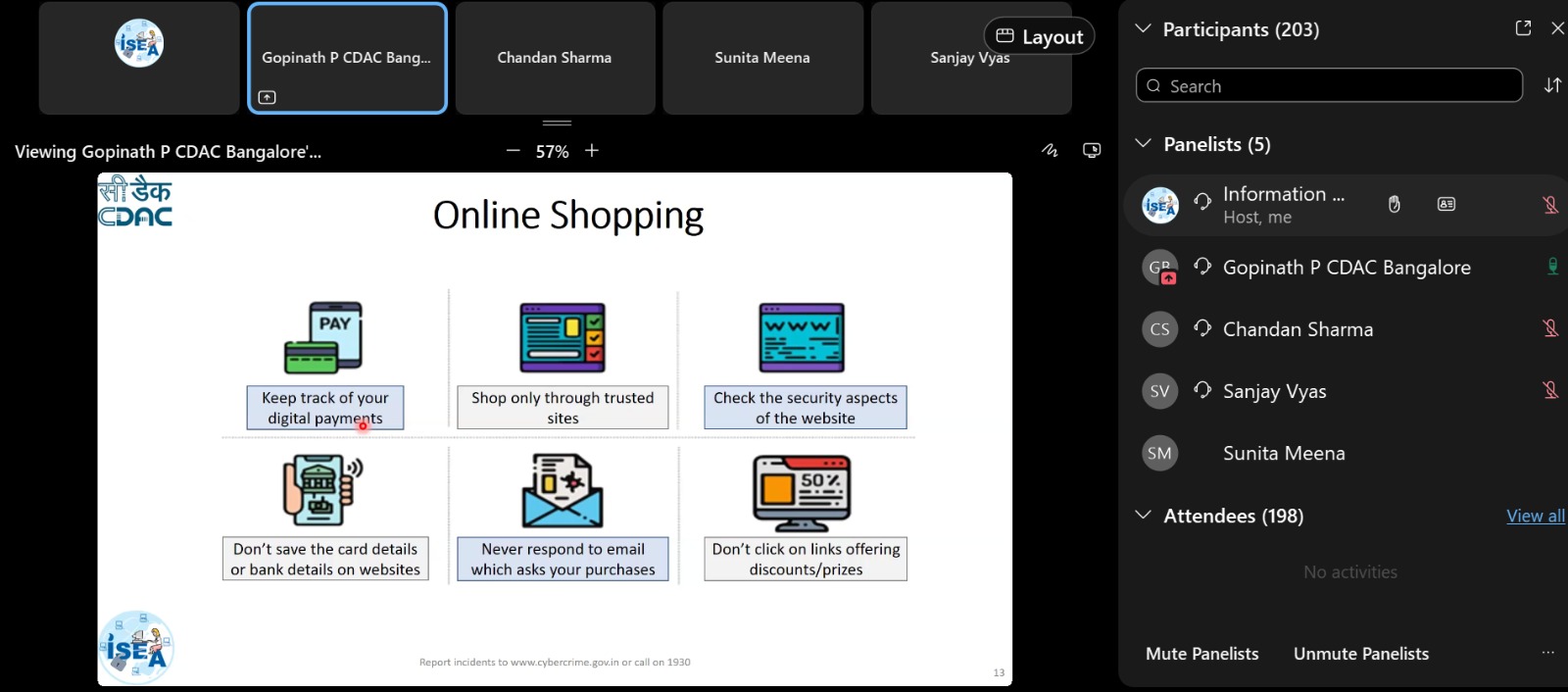Pop out the Participants panel
Viewport: 1568px width, 692px height.
1523,28
